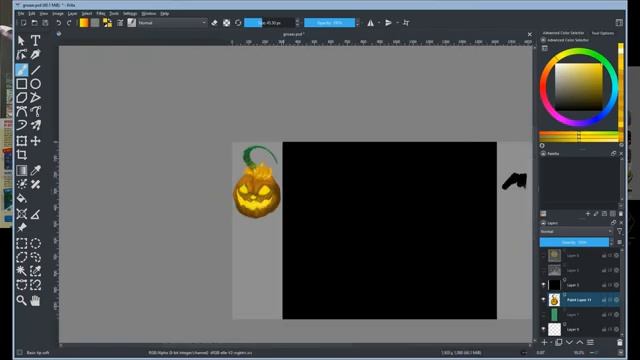Screen dimensions: 640x360
Task: Select the Edit Shapes tool
Action: [22, 54]
